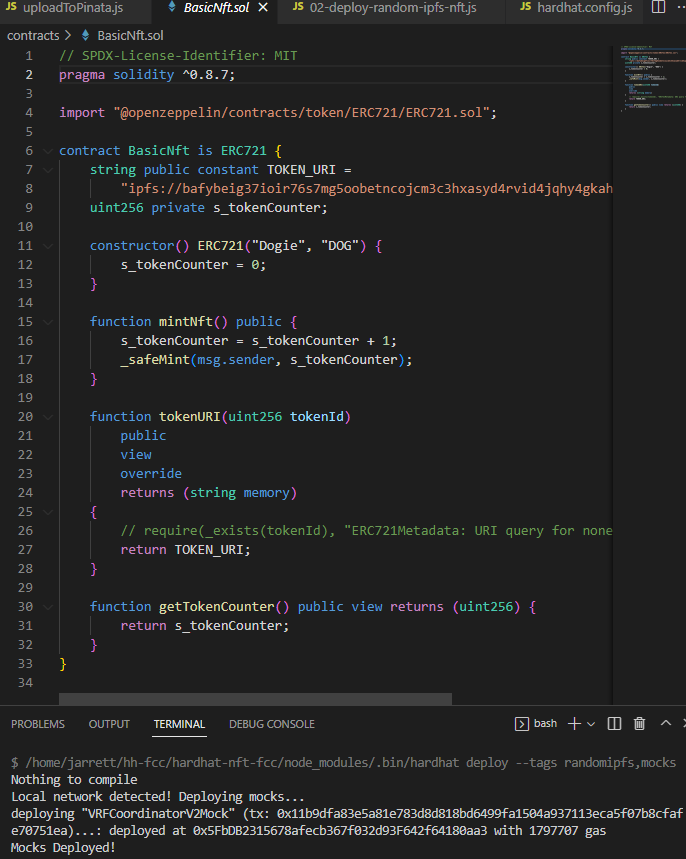
Task: Click line number 34 in the gutter
Action: tap(25, 683)
